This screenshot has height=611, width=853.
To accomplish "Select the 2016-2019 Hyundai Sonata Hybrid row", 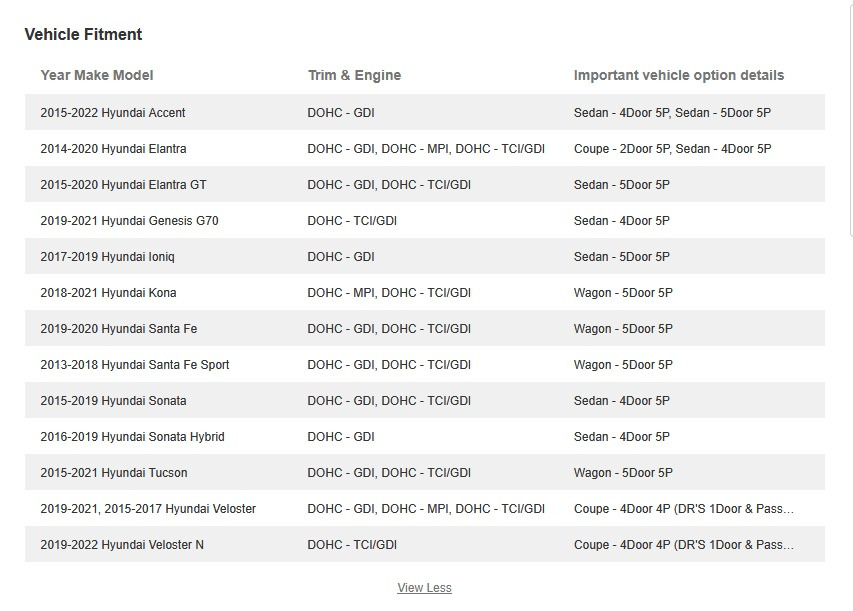I will tap(132, 437).
